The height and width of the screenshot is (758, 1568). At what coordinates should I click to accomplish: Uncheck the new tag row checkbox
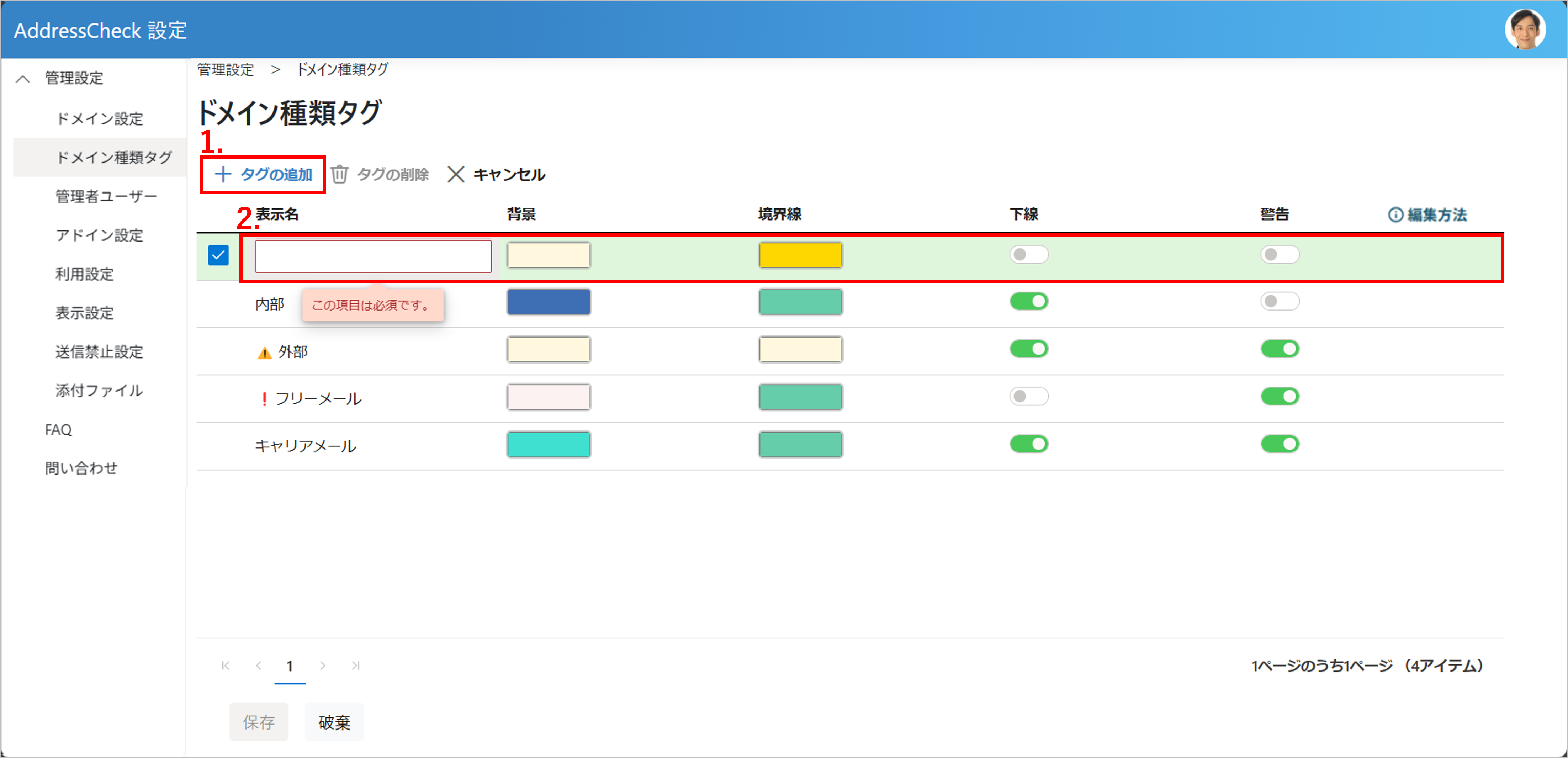coord(218,255)
